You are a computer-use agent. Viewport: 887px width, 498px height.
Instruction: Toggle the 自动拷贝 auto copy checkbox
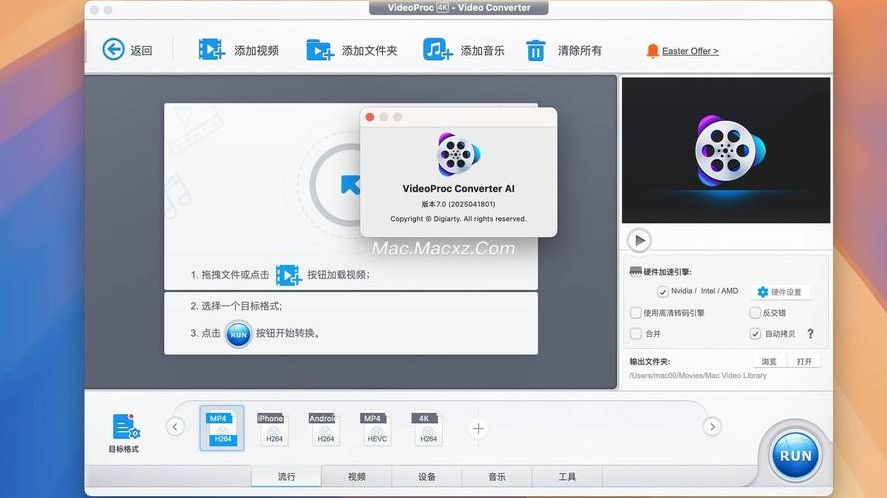tap(755, 333)
